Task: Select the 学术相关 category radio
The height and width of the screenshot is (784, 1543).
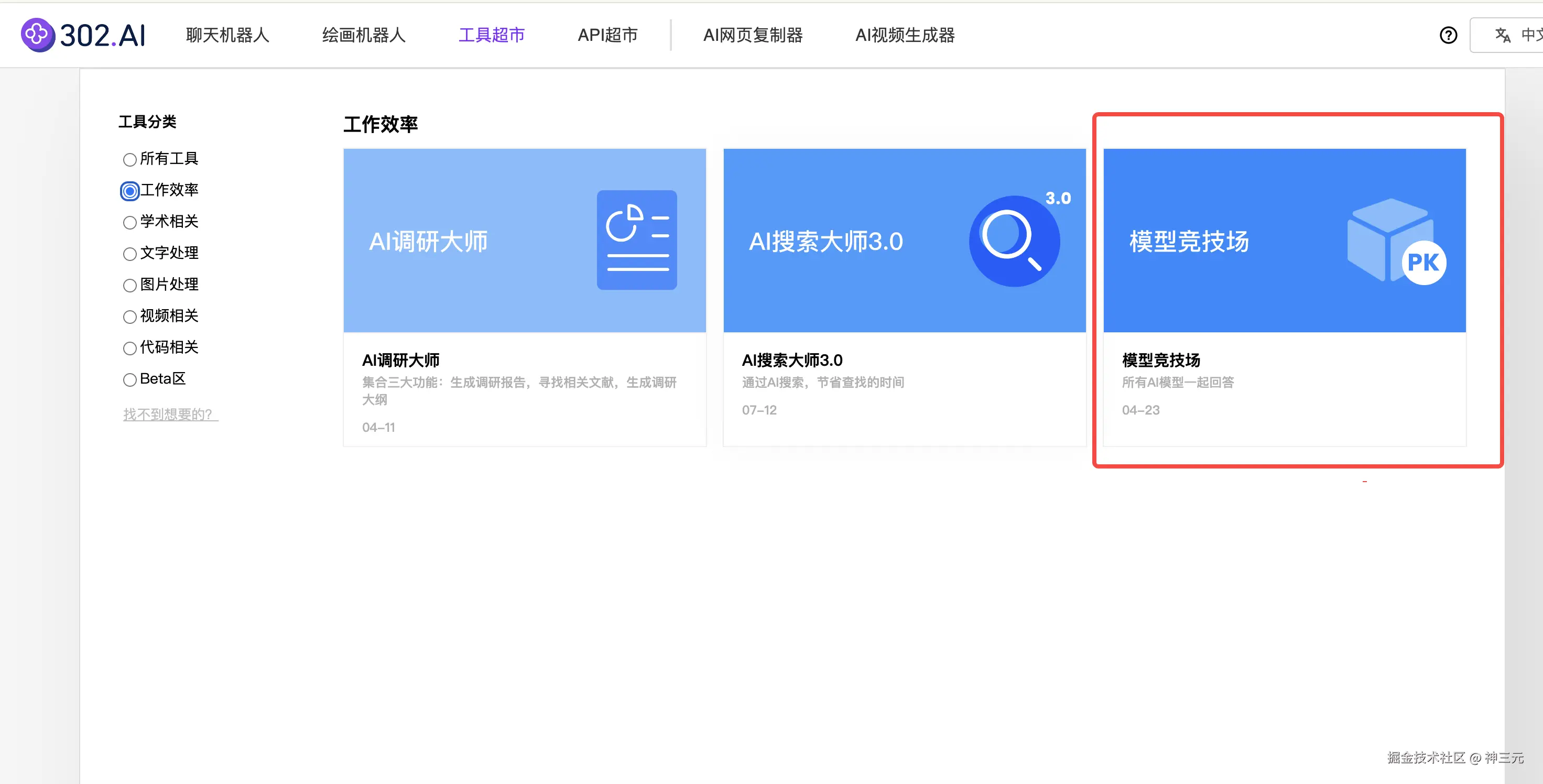Action: 130,223
